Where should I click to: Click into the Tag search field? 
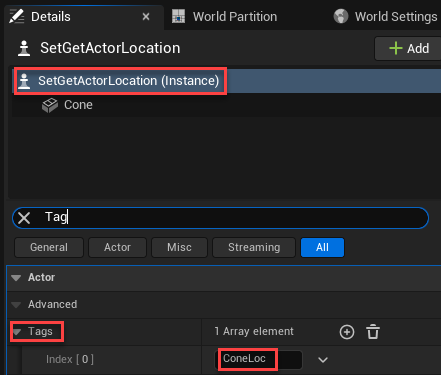click(x=220, y=218)
